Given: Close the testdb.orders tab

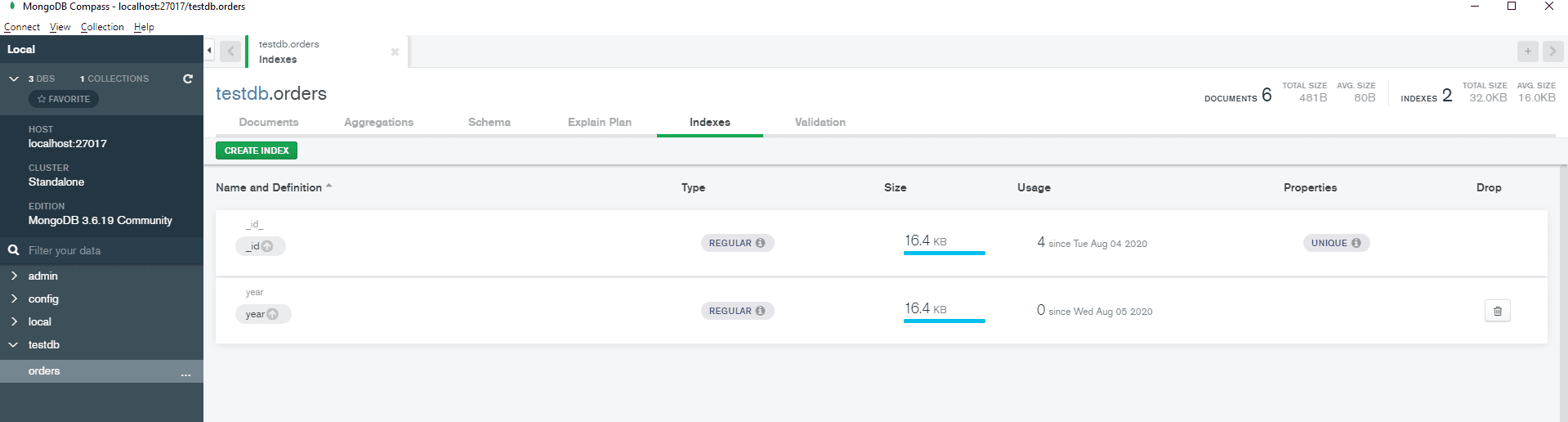Looking at the screenshot, I should 395,52.
